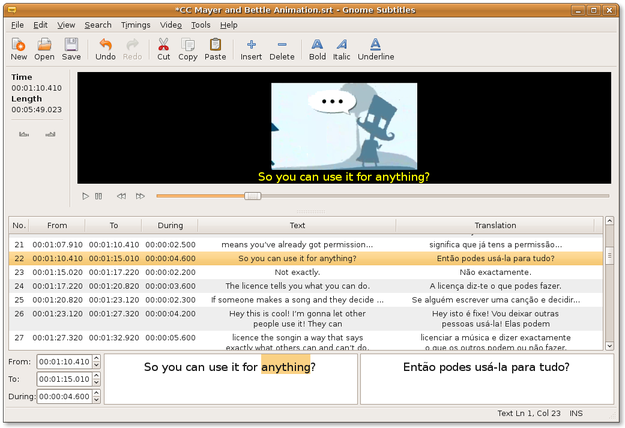Viewport: 625px width, 428px height.
Task: Click in the subtitle text edit box
Action: (231, 379)
